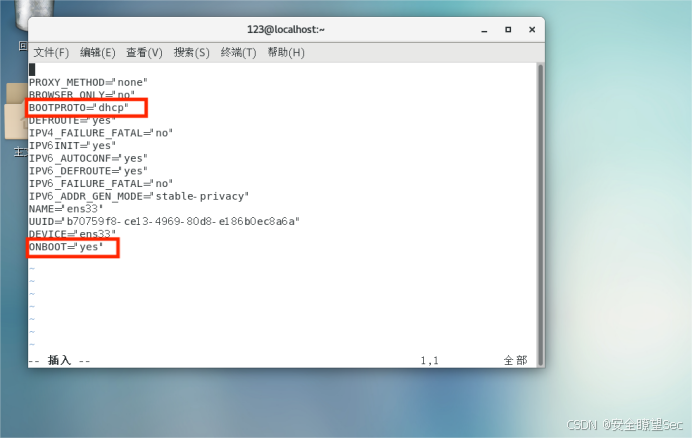
Task: Minimize the terminal window
Action: click(x=484, y=30)
